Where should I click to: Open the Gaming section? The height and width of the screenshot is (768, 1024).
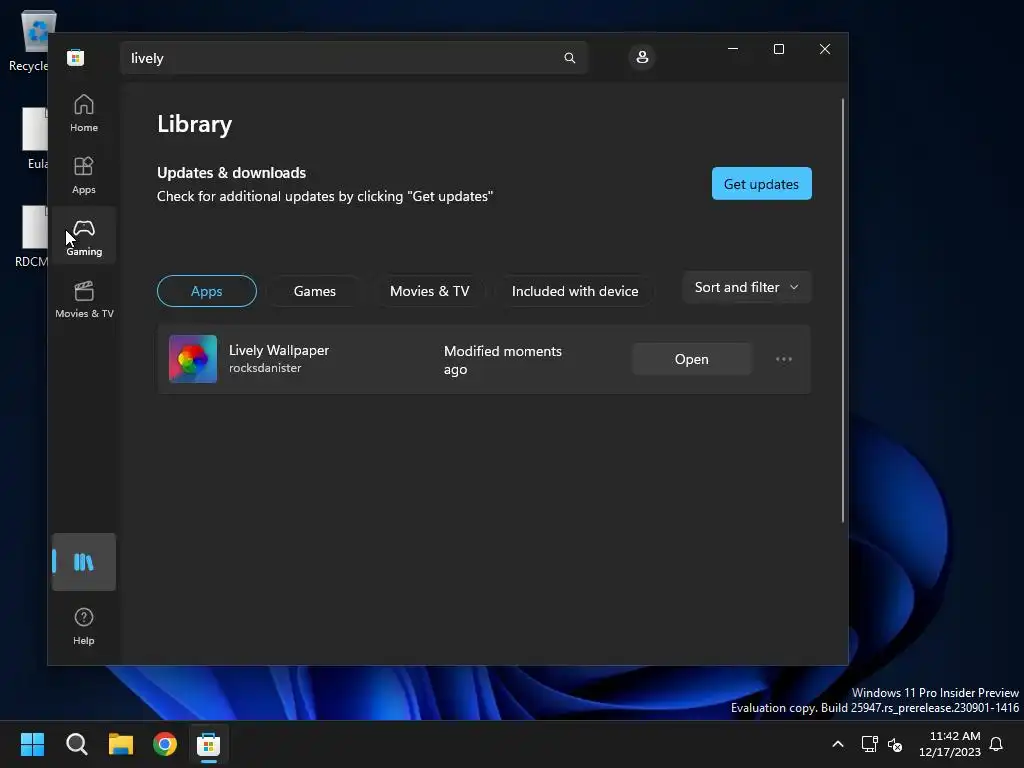84,236
